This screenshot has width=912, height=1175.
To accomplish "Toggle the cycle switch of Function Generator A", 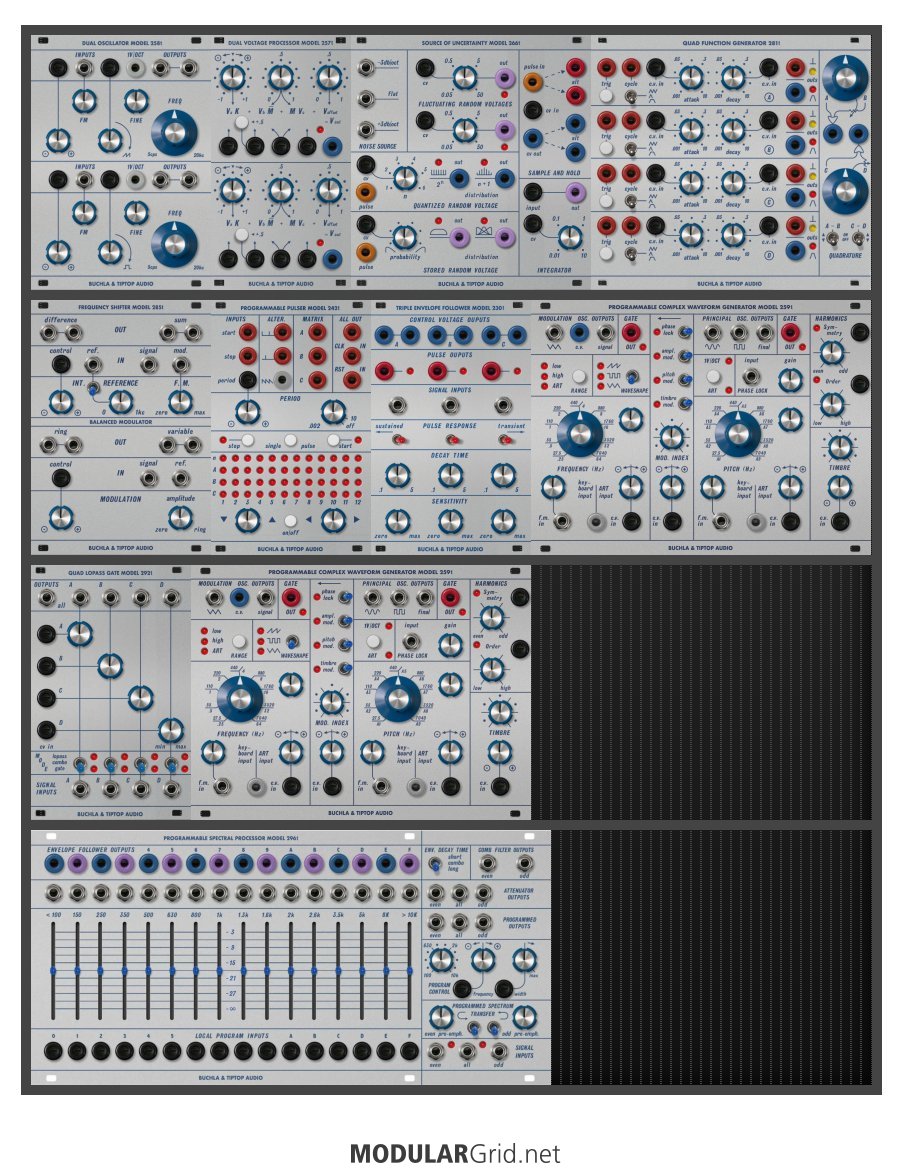I will pos(631,97).
